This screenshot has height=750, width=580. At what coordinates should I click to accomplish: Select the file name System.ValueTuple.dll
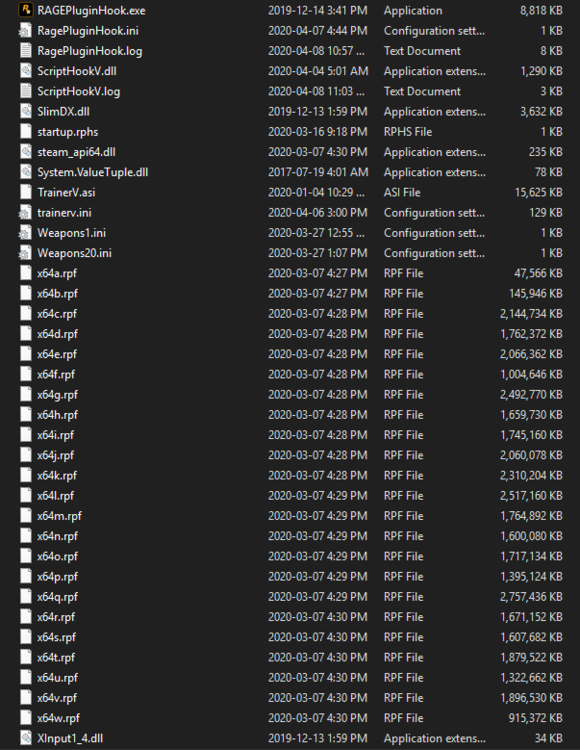[x=93, y=172]
